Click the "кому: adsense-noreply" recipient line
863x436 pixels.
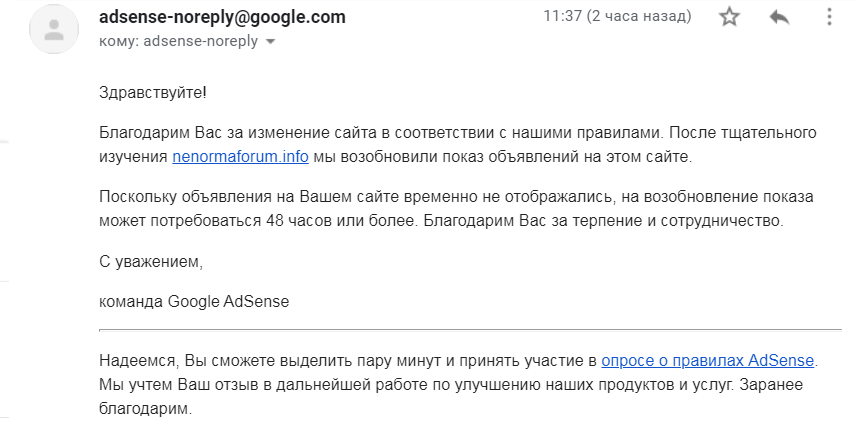pyautogui.click(x=178, y=41)
